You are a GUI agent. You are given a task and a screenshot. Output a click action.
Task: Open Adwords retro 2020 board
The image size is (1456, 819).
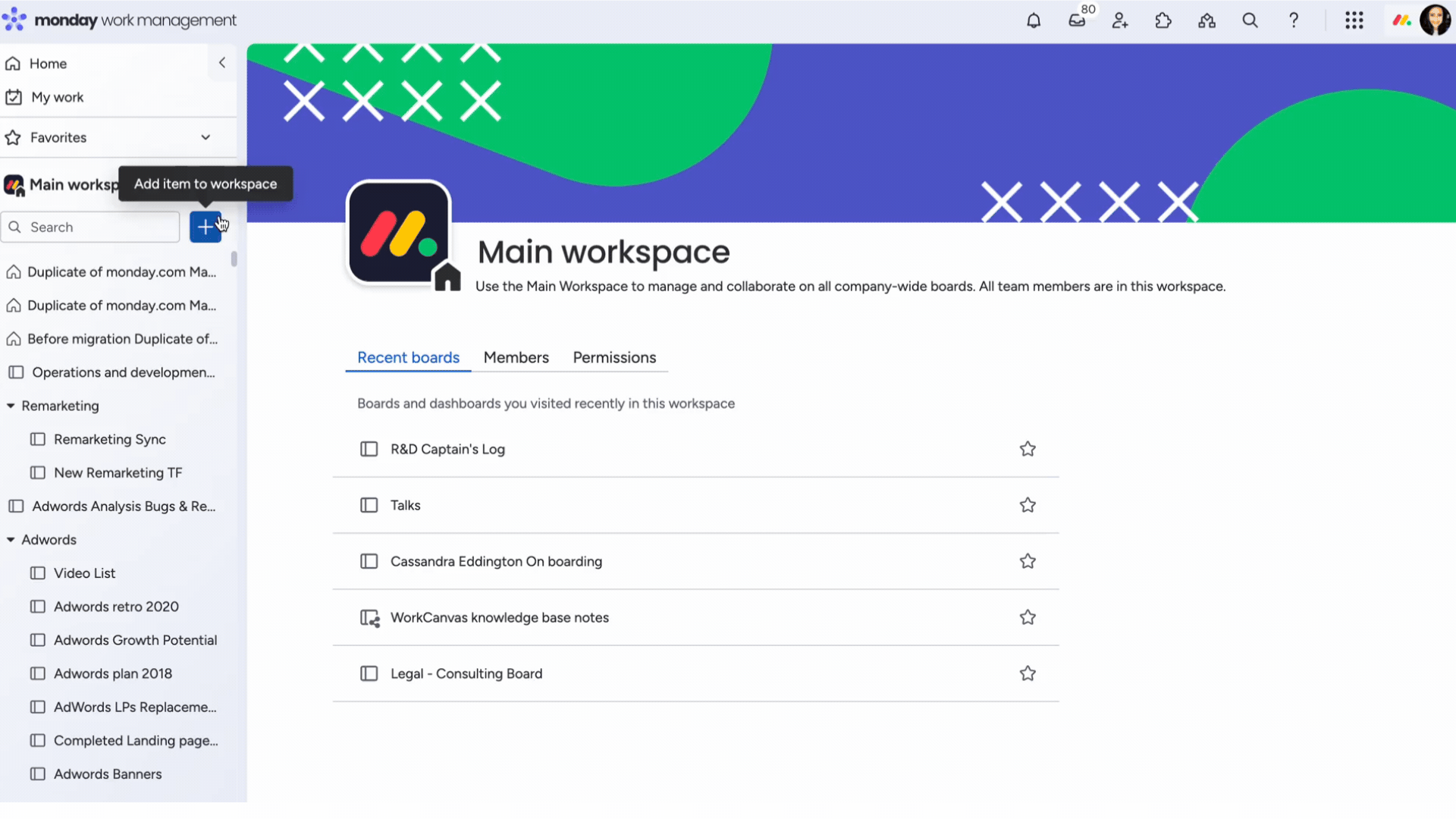coord(105,607)
